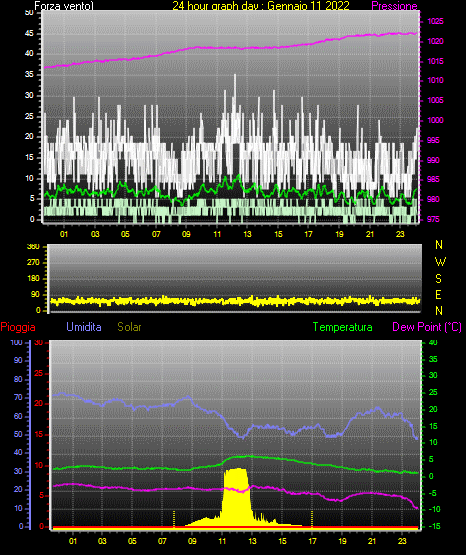
Task: Select the Umidita legend label
Action: point(84,327)
